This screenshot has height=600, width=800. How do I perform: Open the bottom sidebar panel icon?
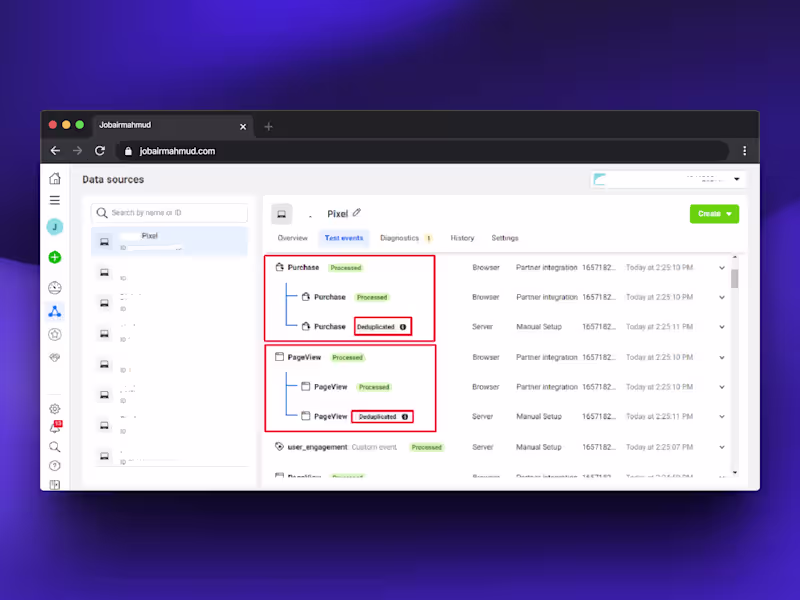55,484
